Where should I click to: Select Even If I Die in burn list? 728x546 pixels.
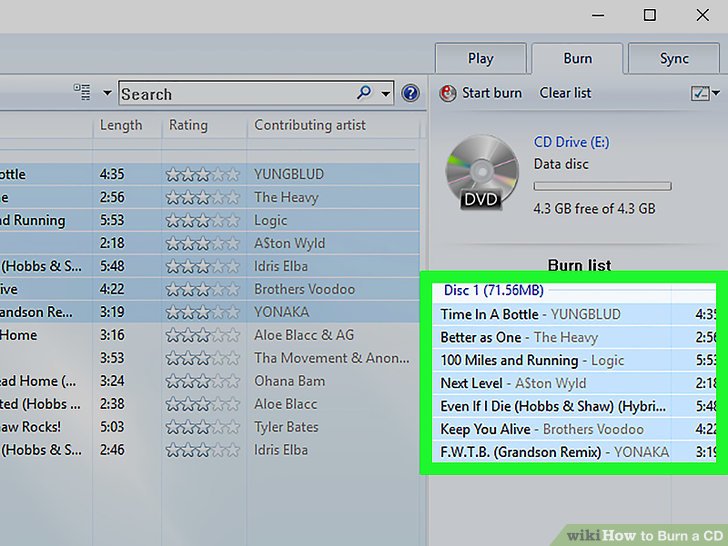(574, 406)
